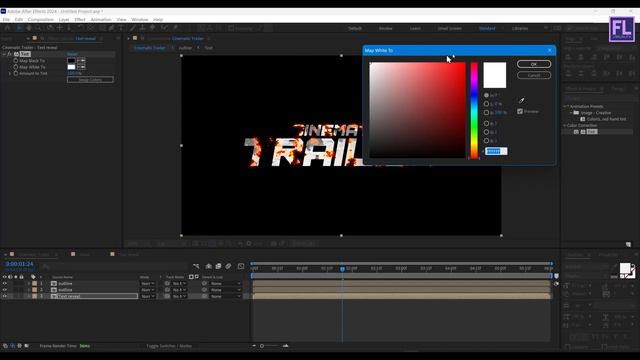The height and width of the screenshot is (360, 640).
Task: Collapse the Image - Creative folder
Action: (571, 113)
